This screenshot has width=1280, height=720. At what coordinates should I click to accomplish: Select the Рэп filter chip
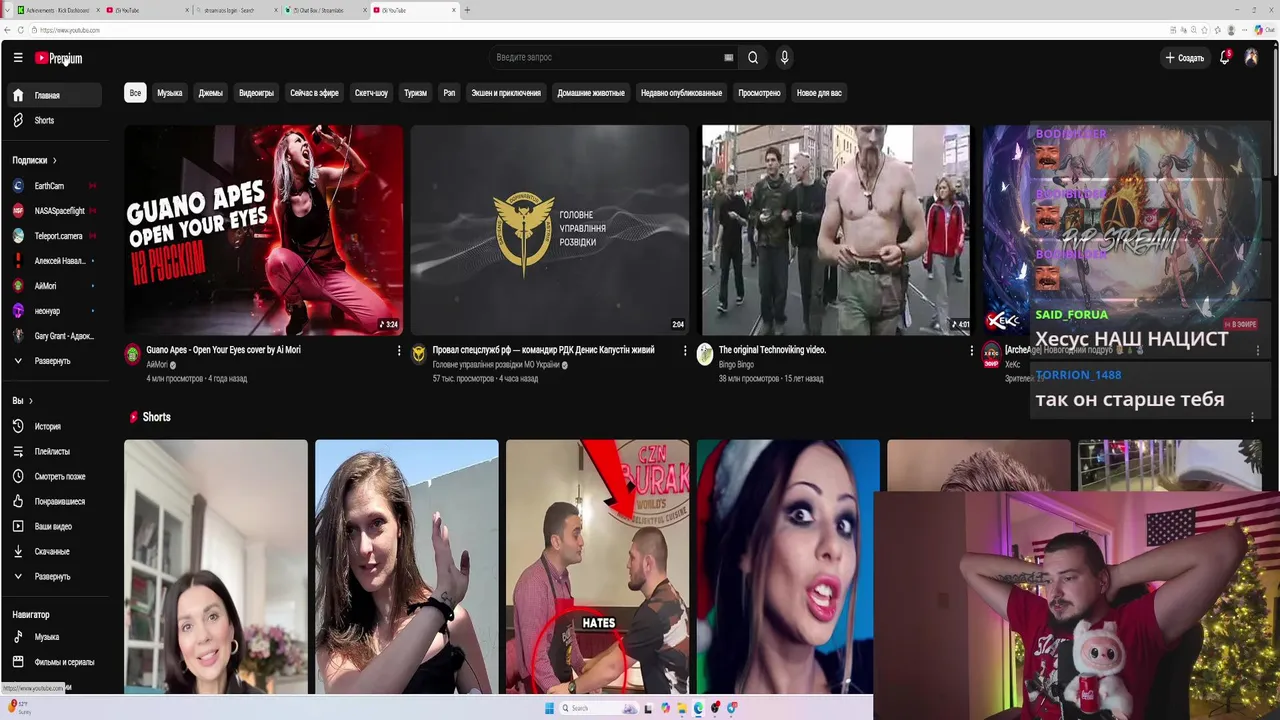pyautogui.click(x=449, y=93)
